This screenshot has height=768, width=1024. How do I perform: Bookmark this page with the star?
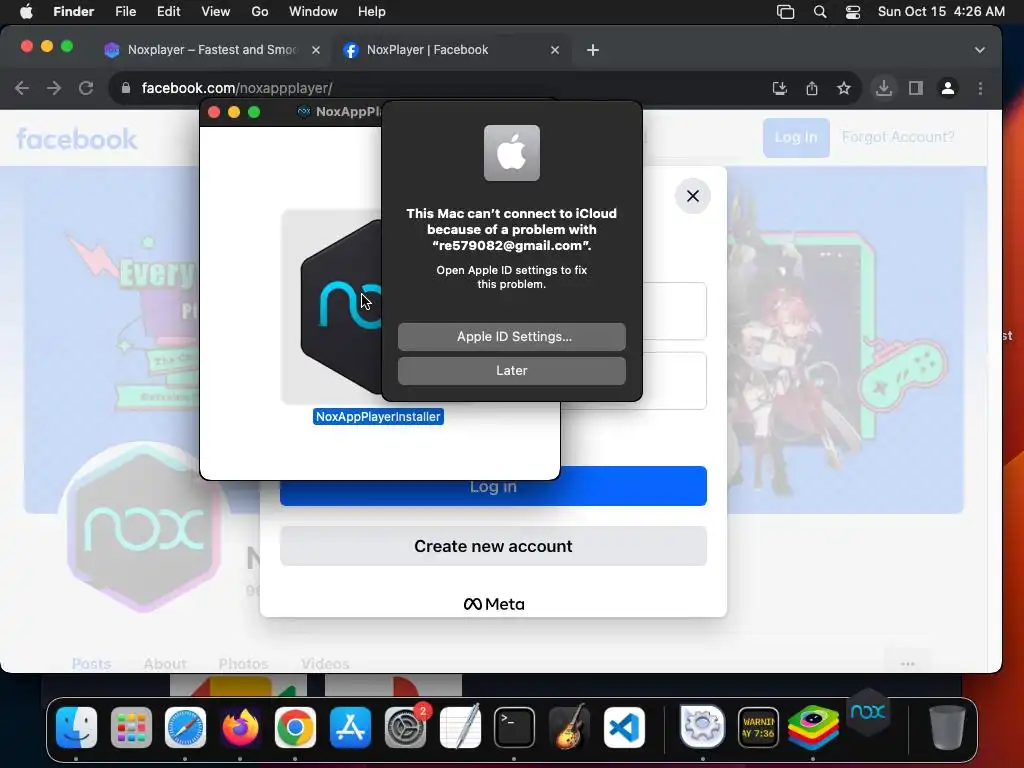tap(844, 88)
